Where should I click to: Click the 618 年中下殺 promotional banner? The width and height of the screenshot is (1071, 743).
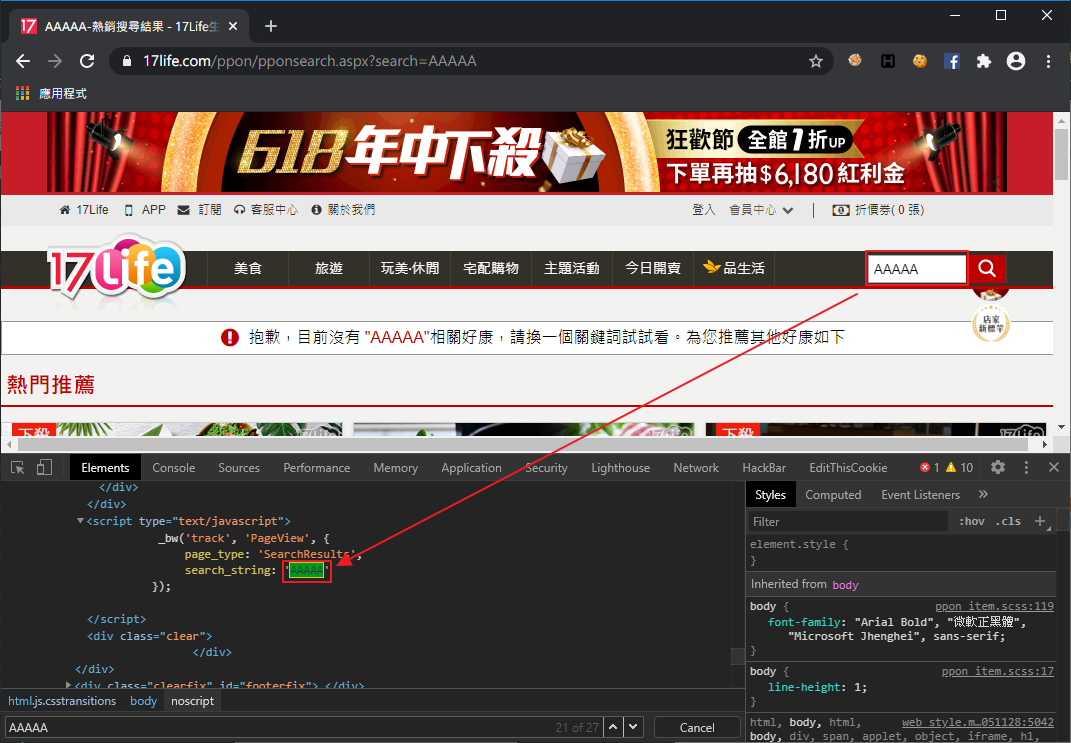coord(526,152)
